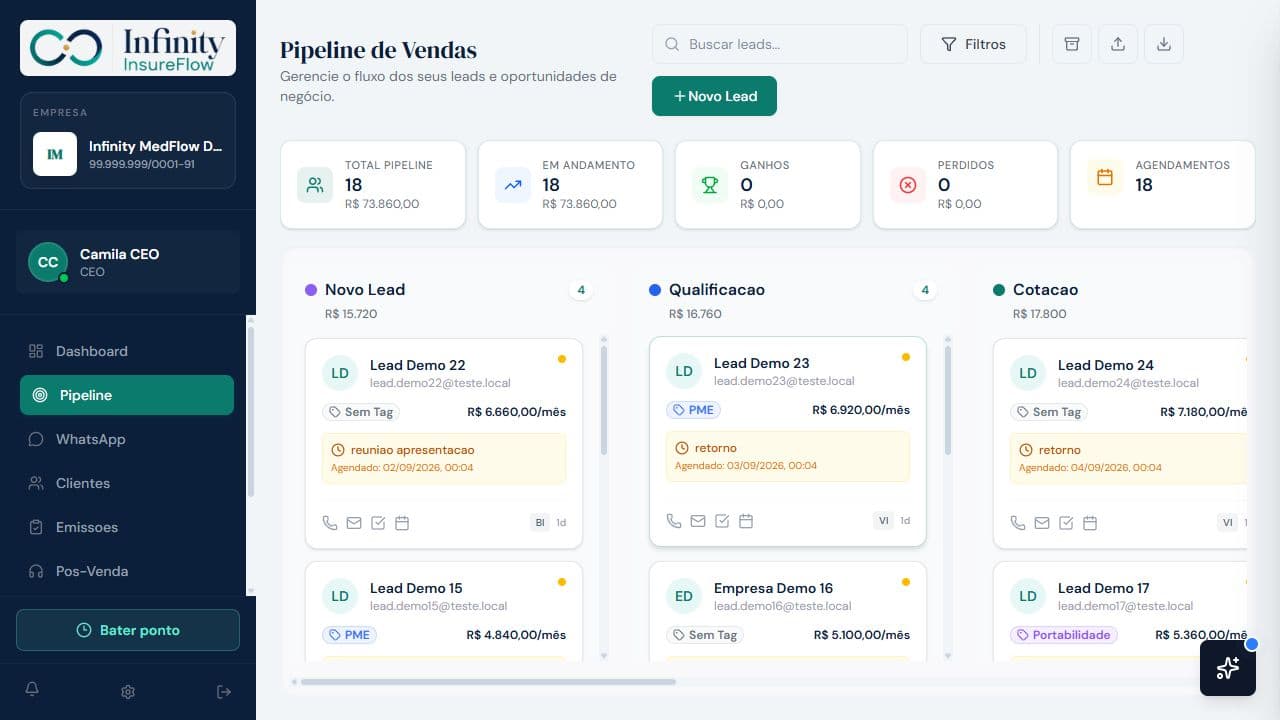Click the BI owner badge on Lead Demo 22
Viewport: 1280px width, 720px height.
click(x=540, y=522)
